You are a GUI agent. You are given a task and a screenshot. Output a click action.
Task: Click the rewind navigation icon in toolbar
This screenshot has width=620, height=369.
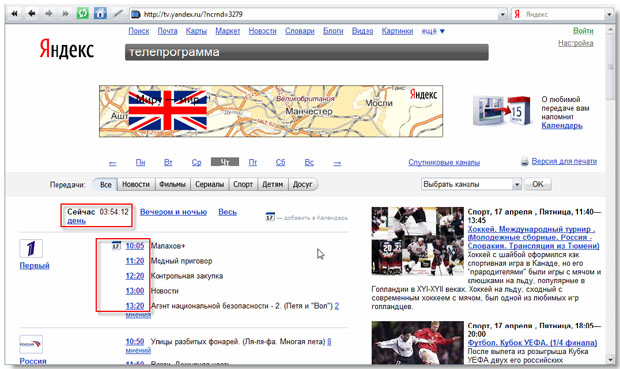(x=15, y=14)
